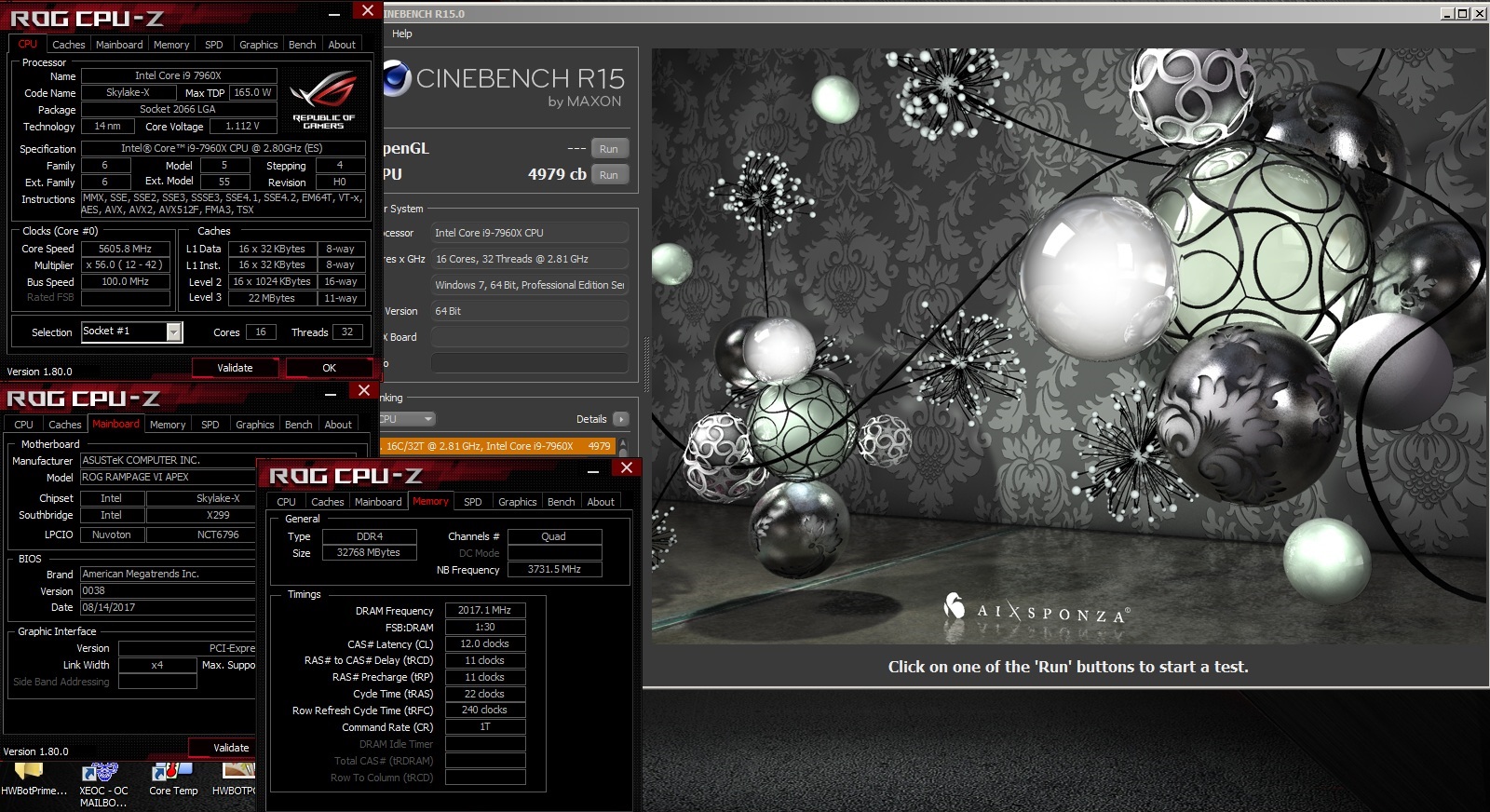Run the CPU test in Cinebench
Screen dimensions: 1490x812
point(609,175)
